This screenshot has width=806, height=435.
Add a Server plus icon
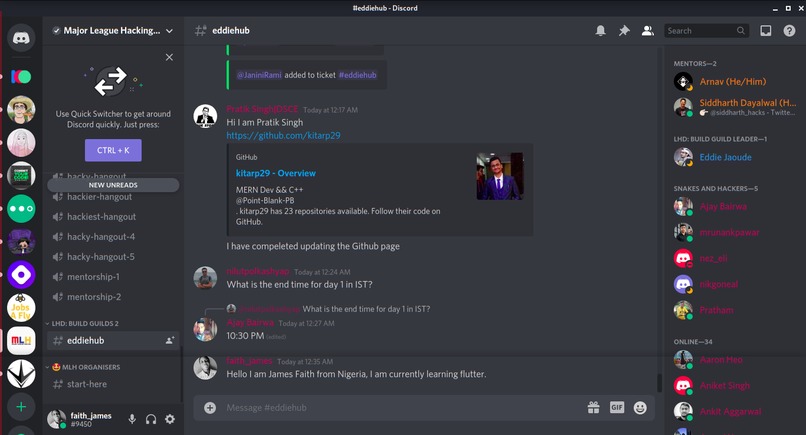coord(21,407)
